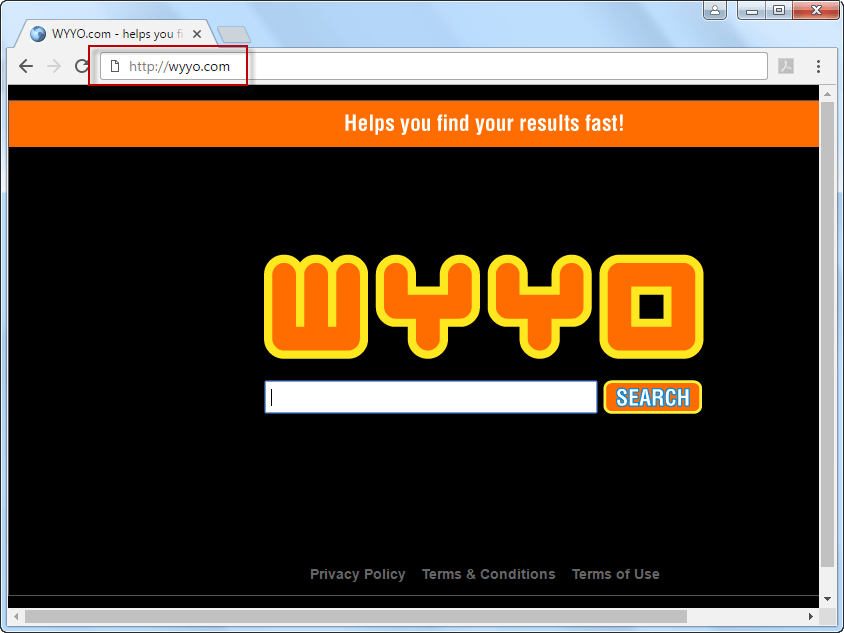The height and width of the screenshot is (633, 844).
Task: Click the 'Helps you find your results fast!' banner text
Action: coord(484,123)
